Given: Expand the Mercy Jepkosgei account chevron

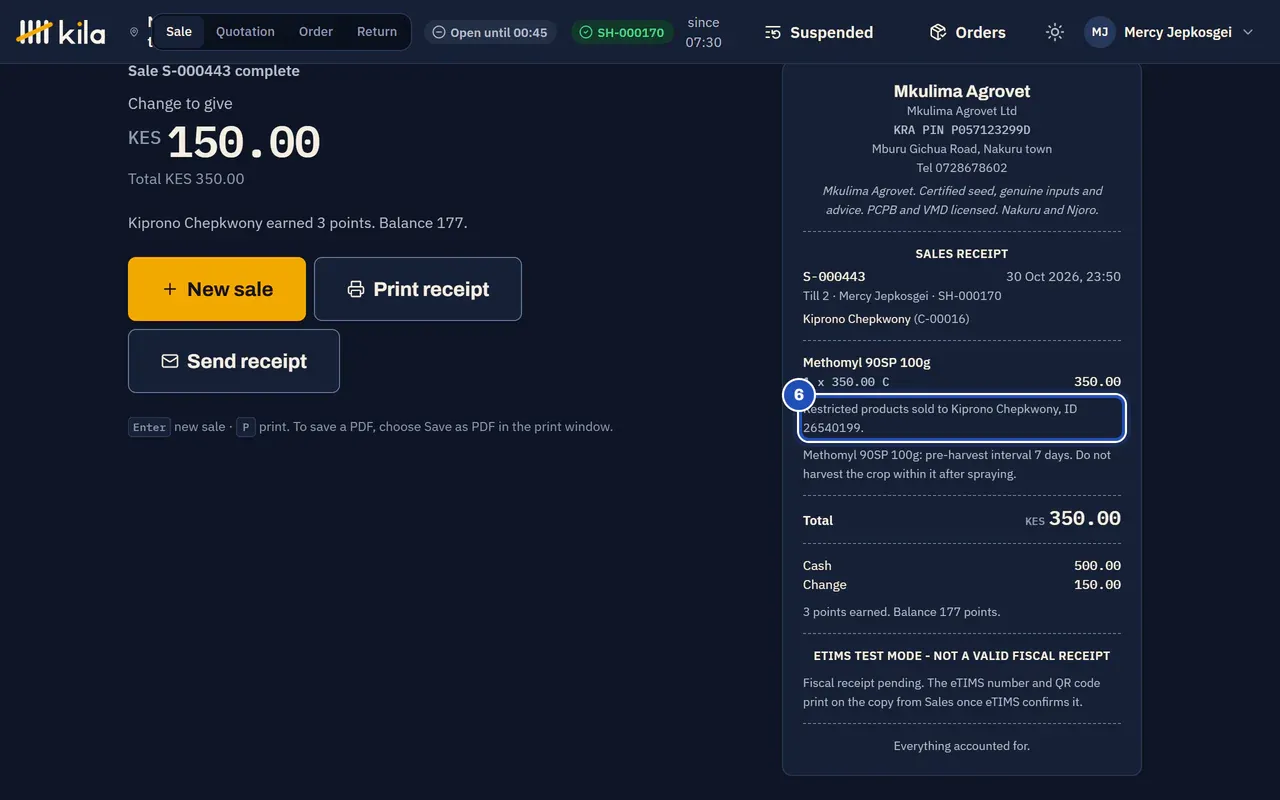Looking at the screenshot, I should click(1248, 32).
